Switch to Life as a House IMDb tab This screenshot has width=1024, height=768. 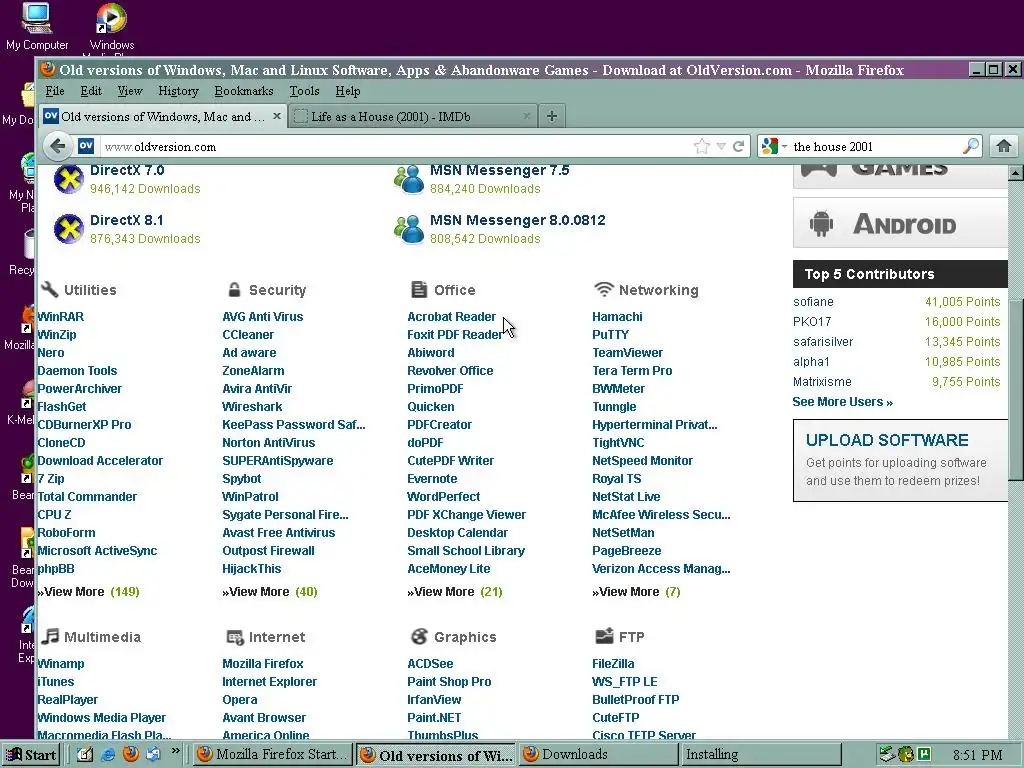[x=411, y=116]
